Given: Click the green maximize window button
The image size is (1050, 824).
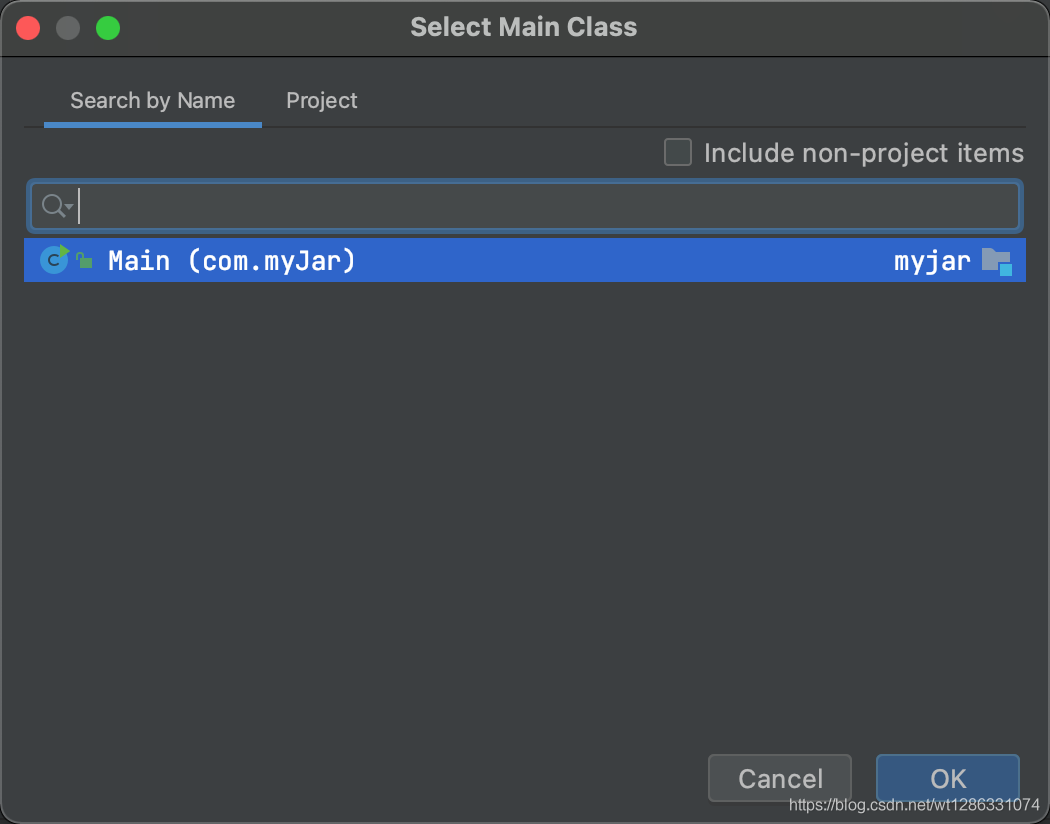Looking at the screenshot, I should [108, 28].
